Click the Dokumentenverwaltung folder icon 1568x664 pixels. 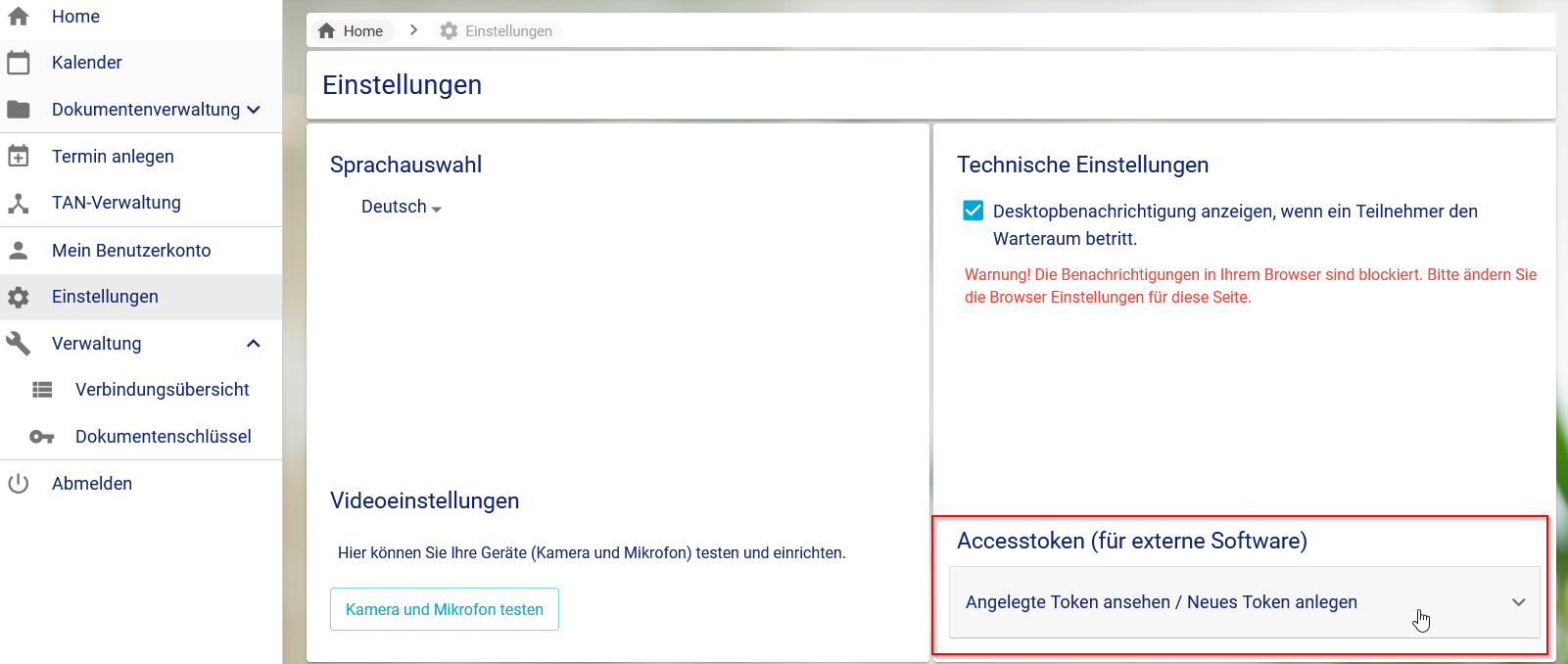(x=19, y=110)
